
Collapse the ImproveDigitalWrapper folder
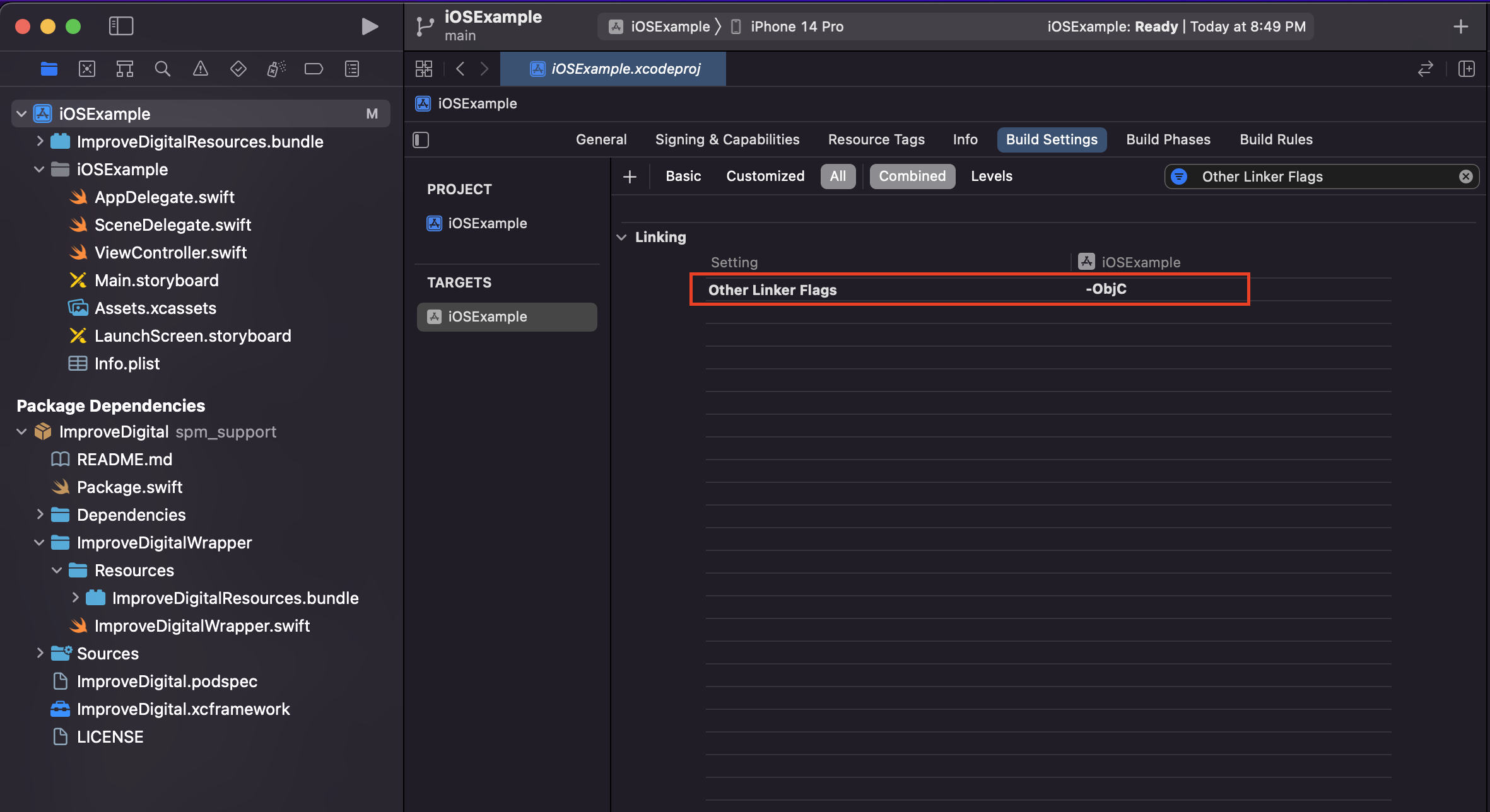point(39,543)
